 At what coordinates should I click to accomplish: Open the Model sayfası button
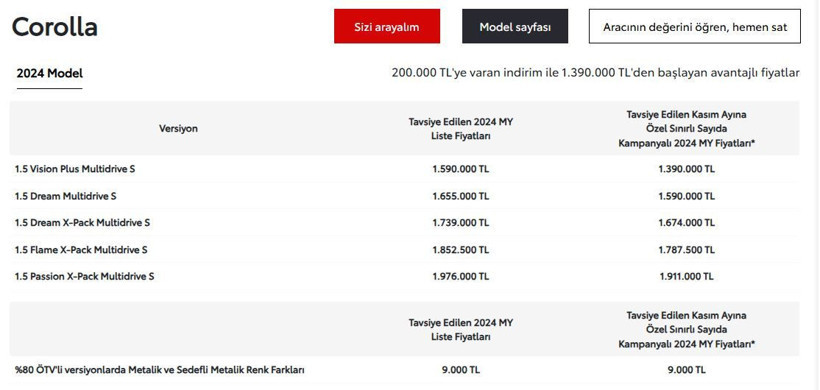coord(515,26)
